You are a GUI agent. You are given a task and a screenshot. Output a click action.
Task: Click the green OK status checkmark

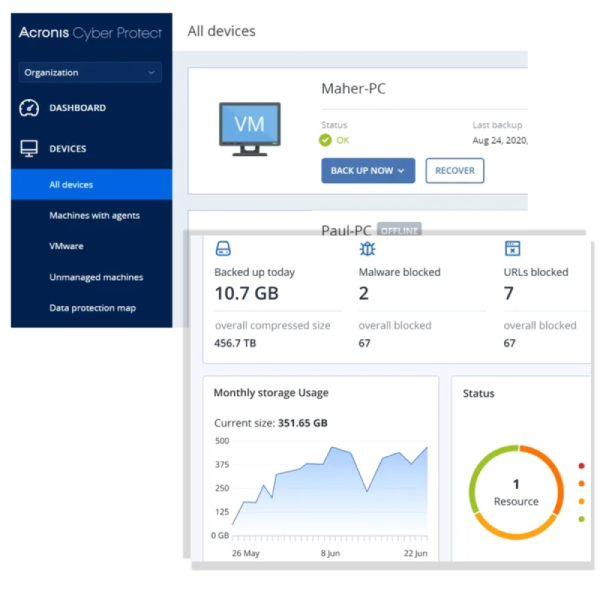[x=325, y=140]
